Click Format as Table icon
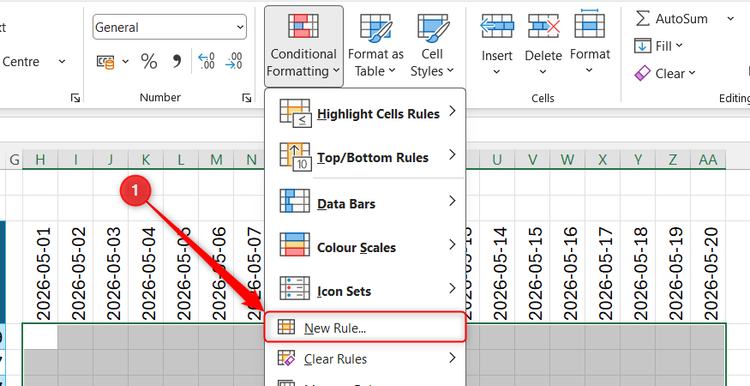Viewport: 750px width, 386px height. click(376, 29)
